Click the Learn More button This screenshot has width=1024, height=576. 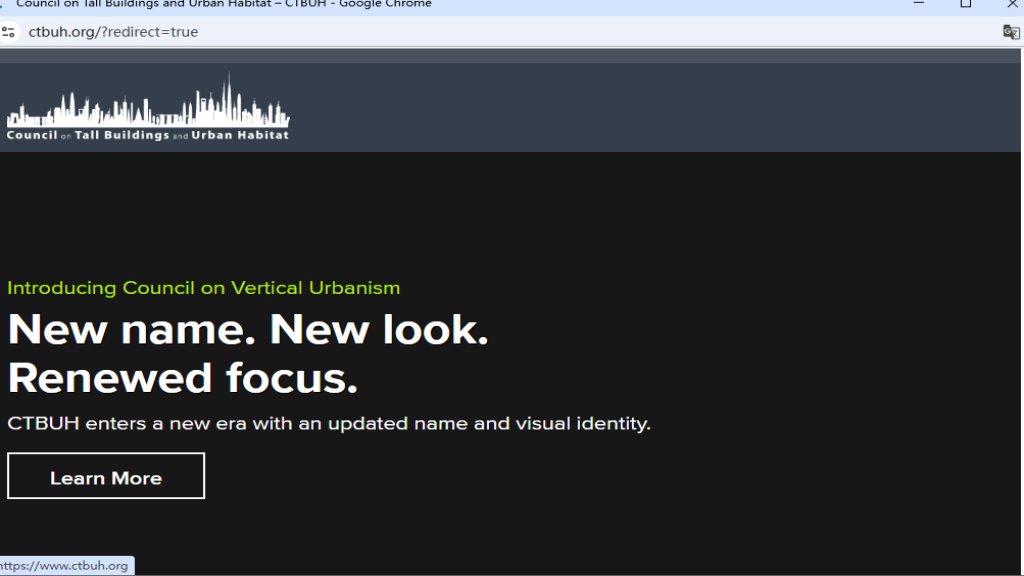click(x=106, y=477)
